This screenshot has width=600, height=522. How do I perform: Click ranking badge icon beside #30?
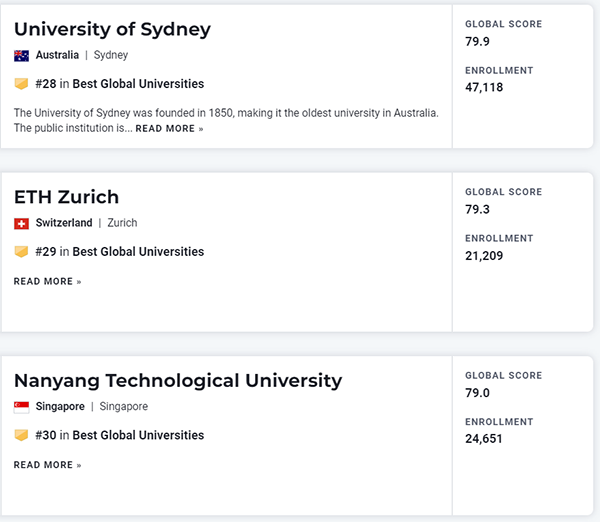(21, 436)
